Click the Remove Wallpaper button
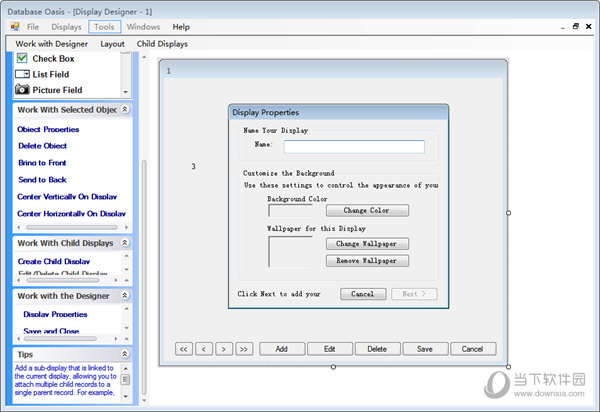Screen dimensions: 600x412 pyautogui.click(x=367, y=261)
